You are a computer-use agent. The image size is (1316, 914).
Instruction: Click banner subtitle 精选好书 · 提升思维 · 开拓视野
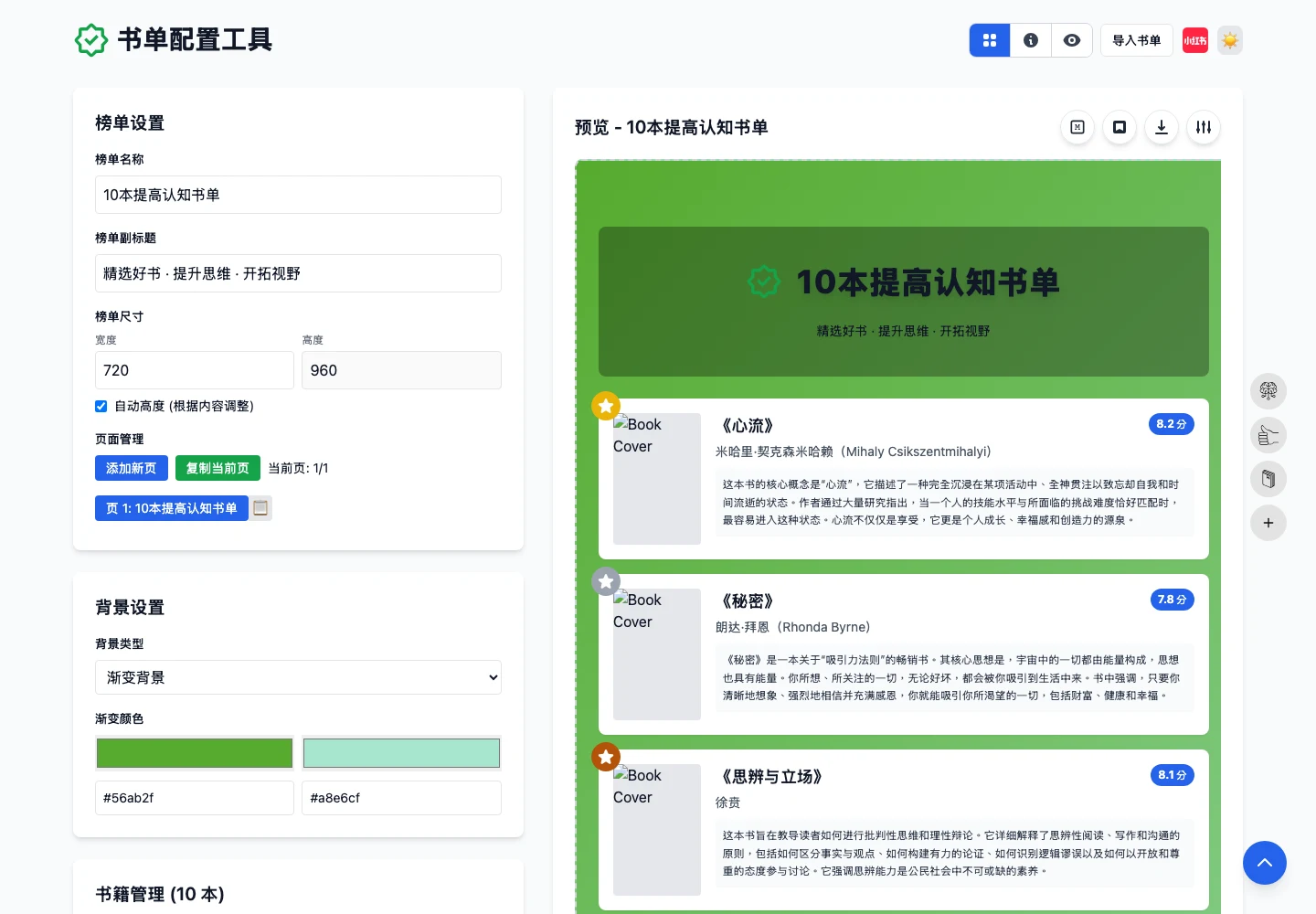click(904, 331)
